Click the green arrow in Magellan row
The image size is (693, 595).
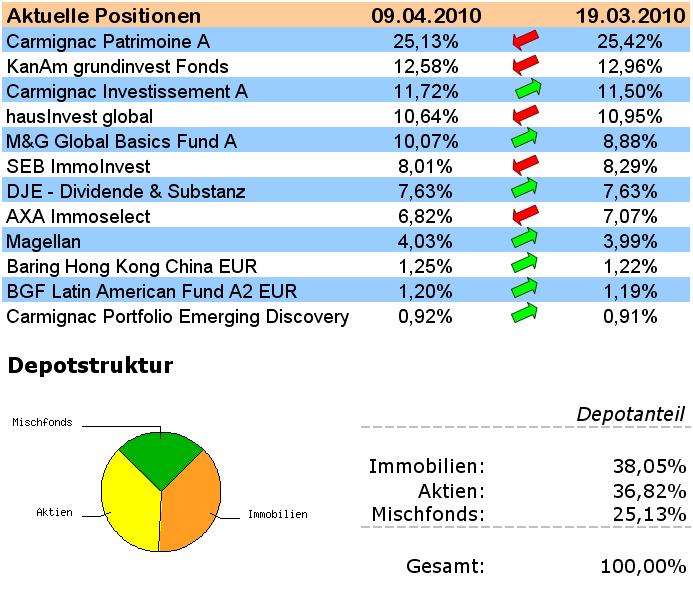point(525,241)
